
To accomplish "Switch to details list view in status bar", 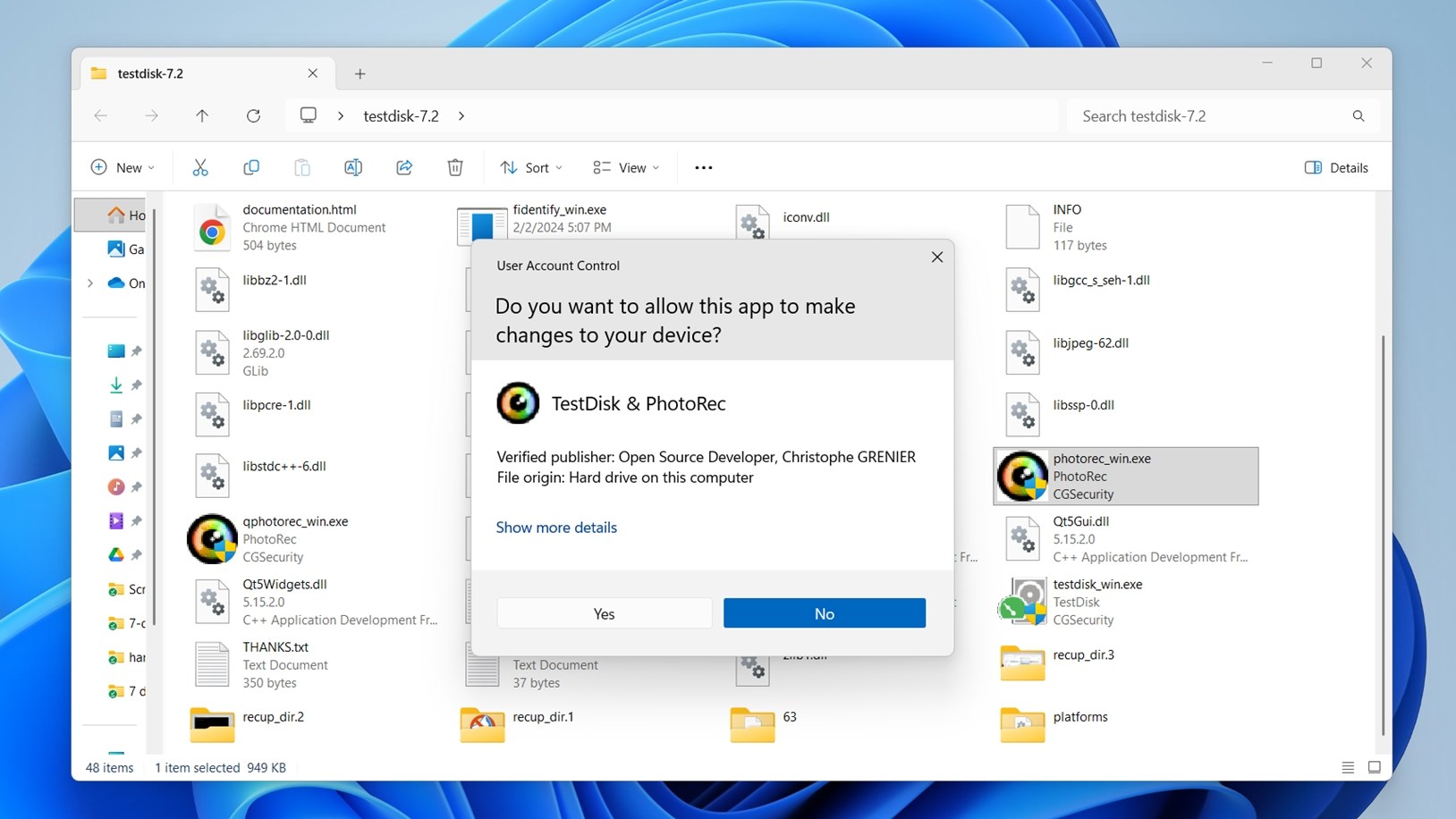I will pos(1348,767).
